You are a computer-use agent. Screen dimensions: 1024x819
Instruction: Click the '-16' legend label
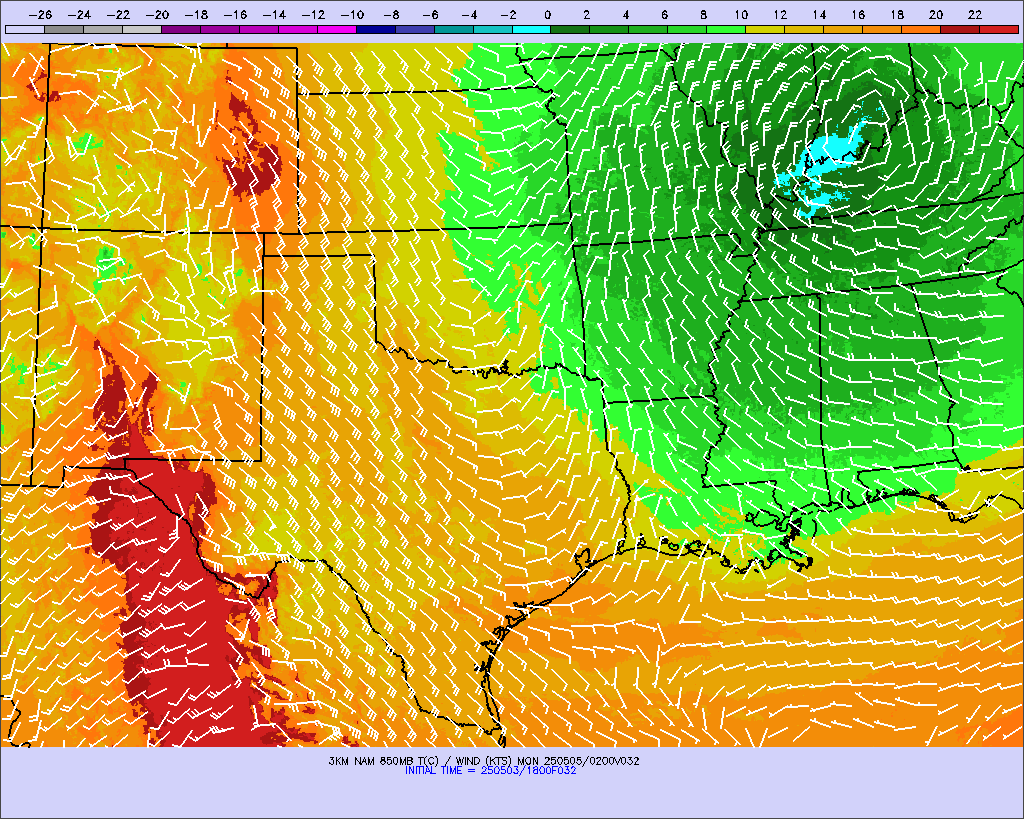[234, 15]
